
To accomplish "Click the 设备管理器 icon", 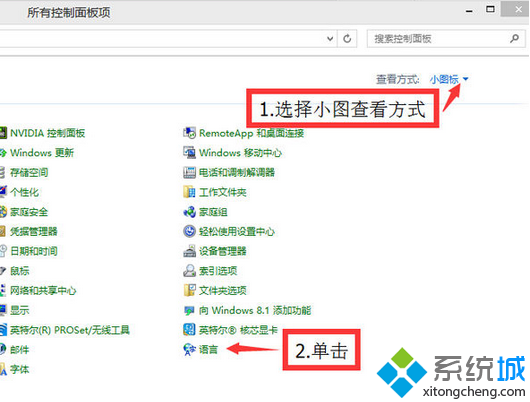I will click(189, 251).
